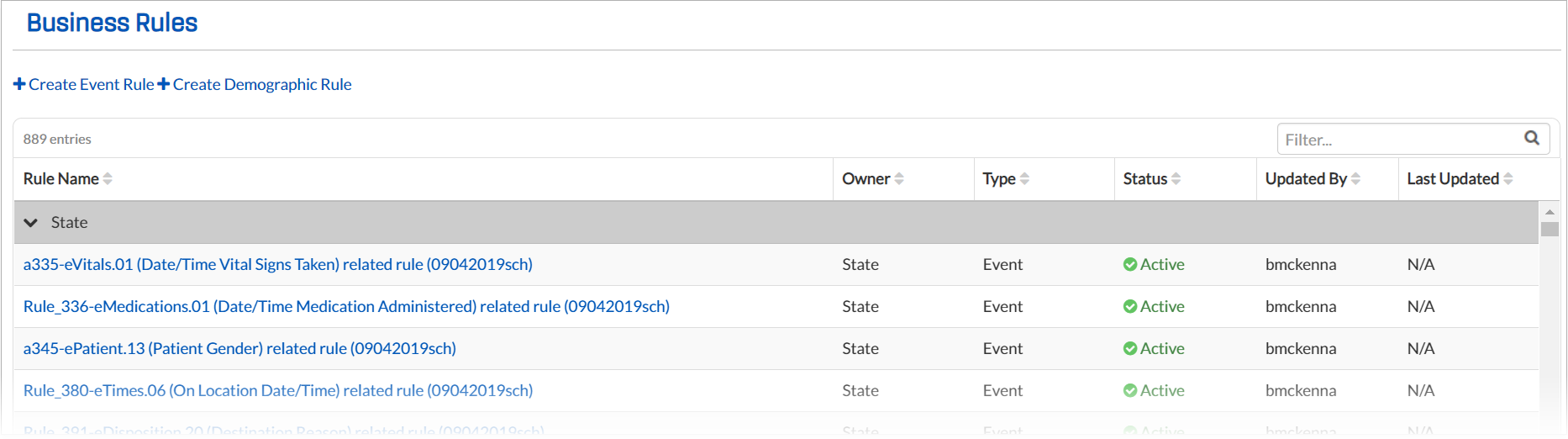This screenshot has height=439, width=1568.
Task: Click the plus icon before Create Event Rule
Action: click(19, 84)
